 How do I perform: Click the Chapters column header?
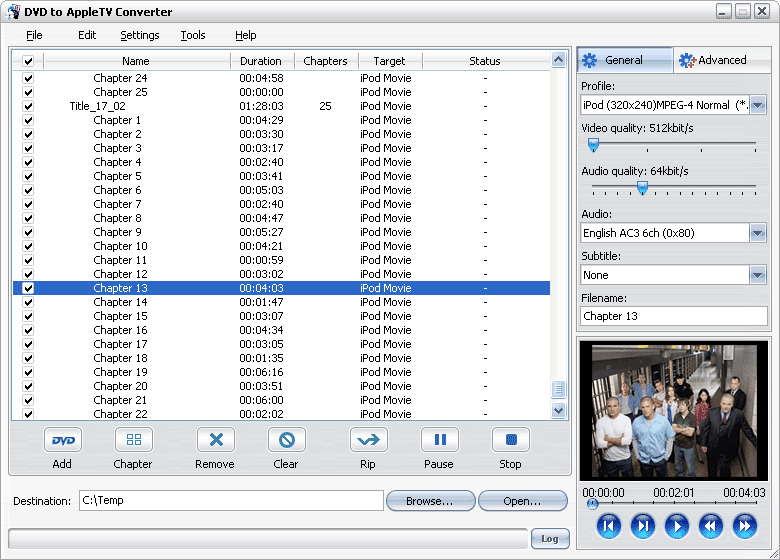click(326, 61)
